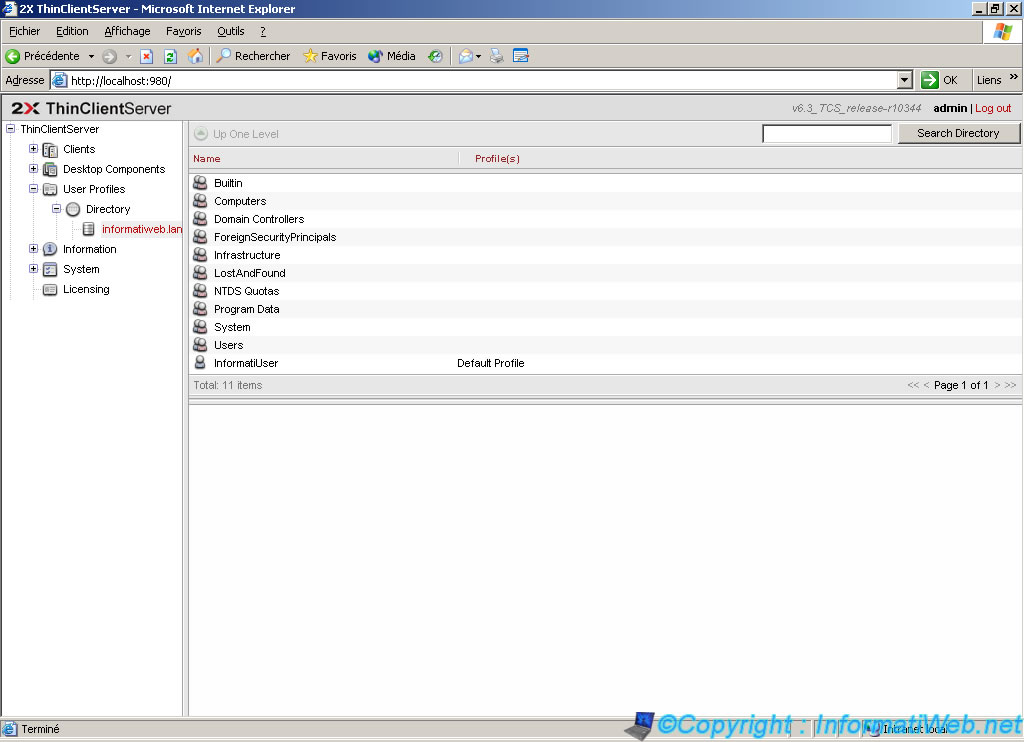Click the refresh icon in the toolbar
The height and width of the screenshot is (742, 1024).
(x=171, y=56)
